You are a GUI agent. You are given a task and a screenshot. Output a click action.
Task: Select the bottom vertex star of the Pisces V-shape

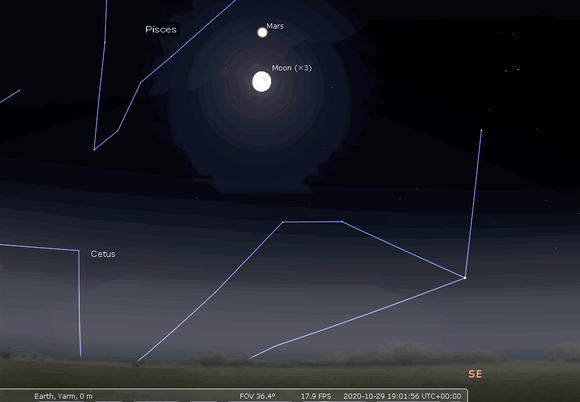point(94,149)
